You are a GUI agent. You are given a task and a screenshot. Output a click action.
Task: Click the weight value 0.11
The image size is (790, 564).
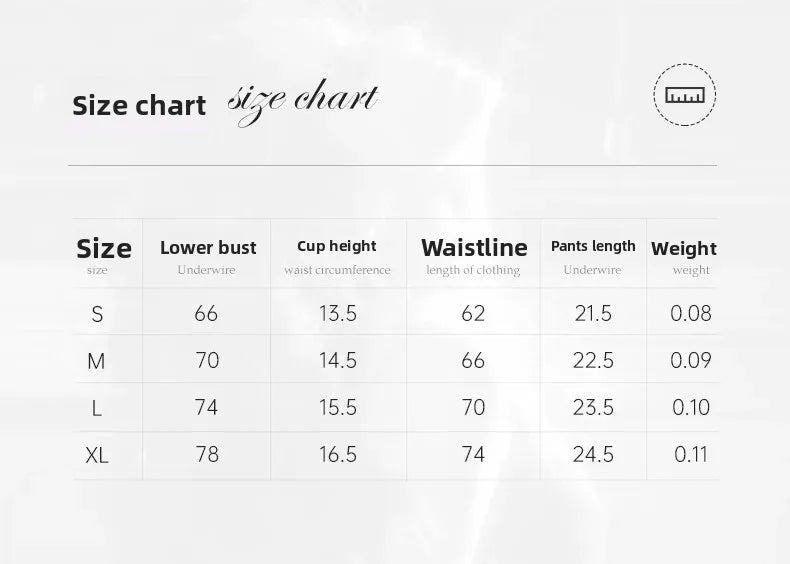coord(691,455)
